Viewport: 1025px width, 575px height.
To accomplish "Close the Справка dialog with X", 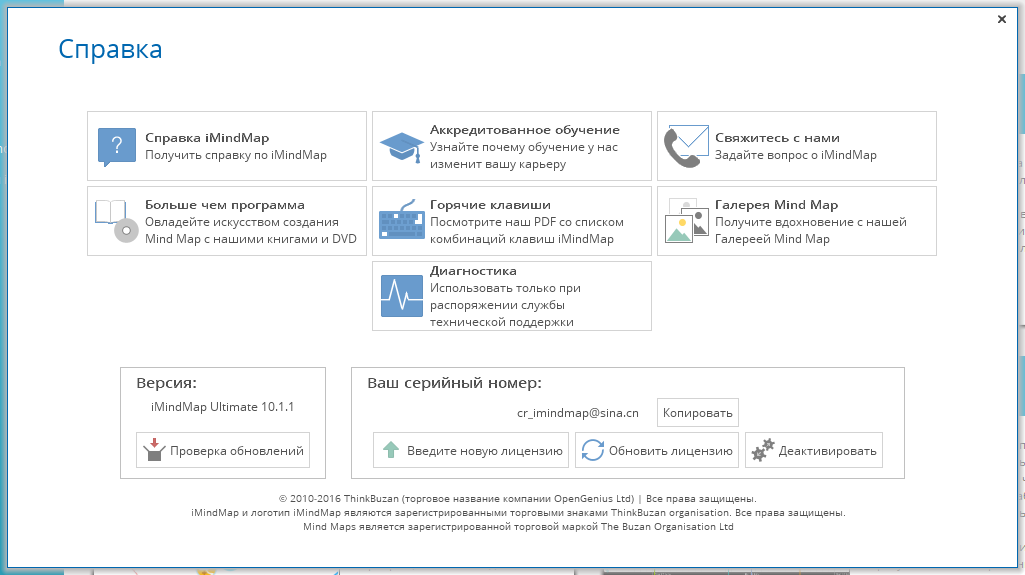I will click(1001, 20).
